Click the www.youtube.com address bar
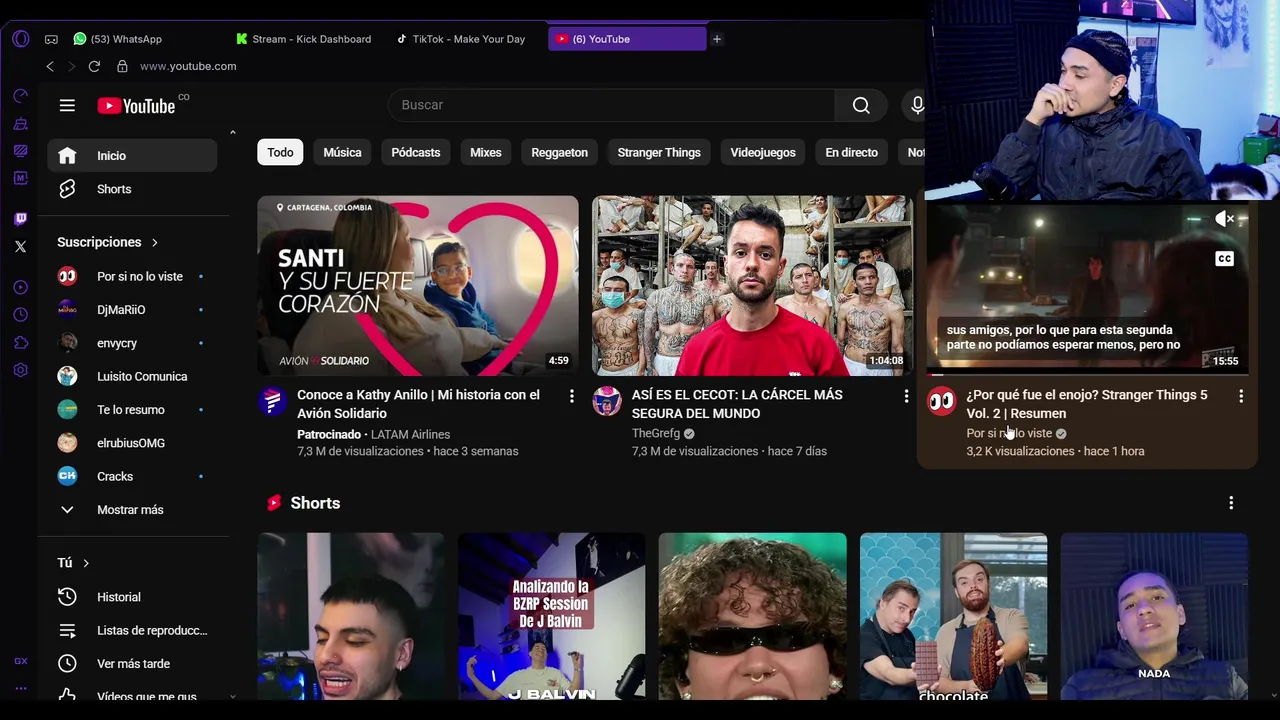The height and width of the screenshot is (720, 1280). coord(188,66)
